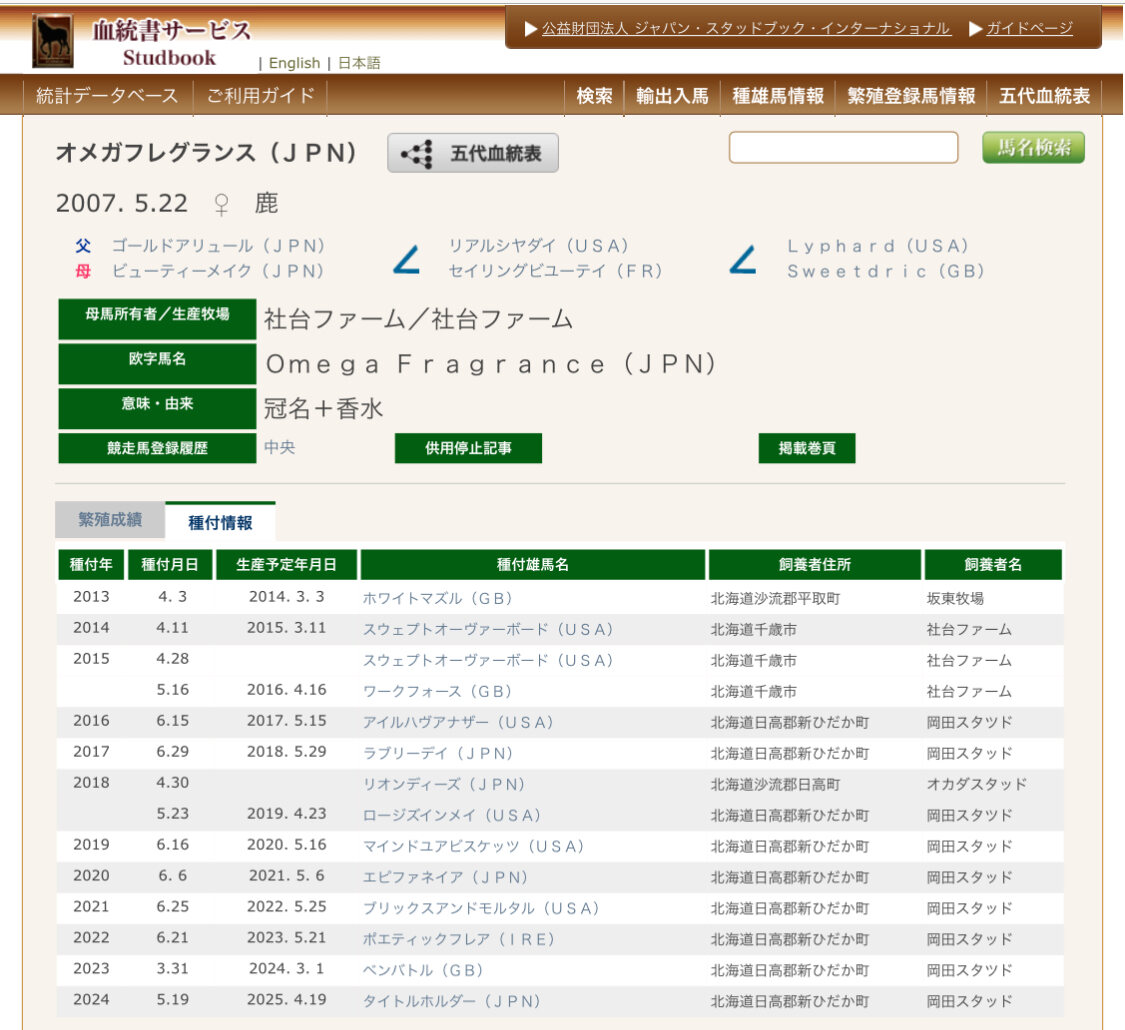This screenshot has width=1125, height=1030.
Task: Click the arrow before 公益財団法人 link
Action: (531, 29)
